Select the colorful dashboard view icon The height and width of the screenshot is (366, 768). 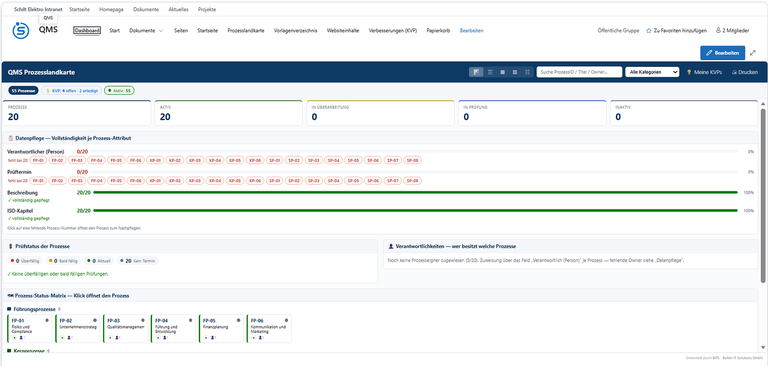point(476,72)
